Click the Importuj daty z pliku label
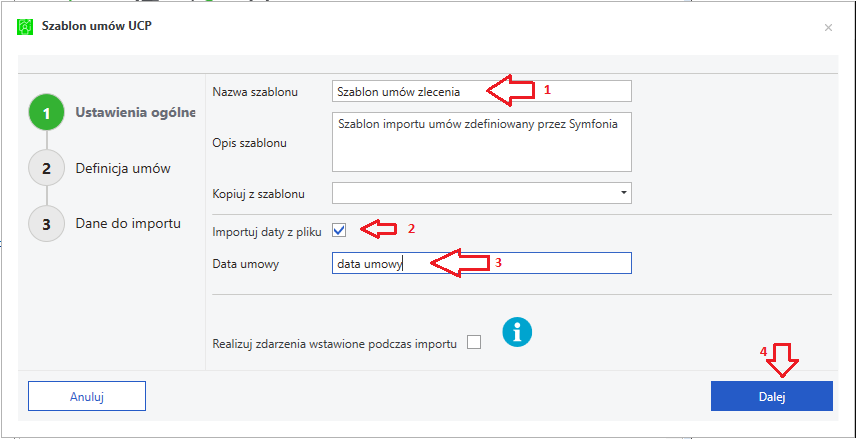Screen dimensions: 858x439 tap(267, 232)
